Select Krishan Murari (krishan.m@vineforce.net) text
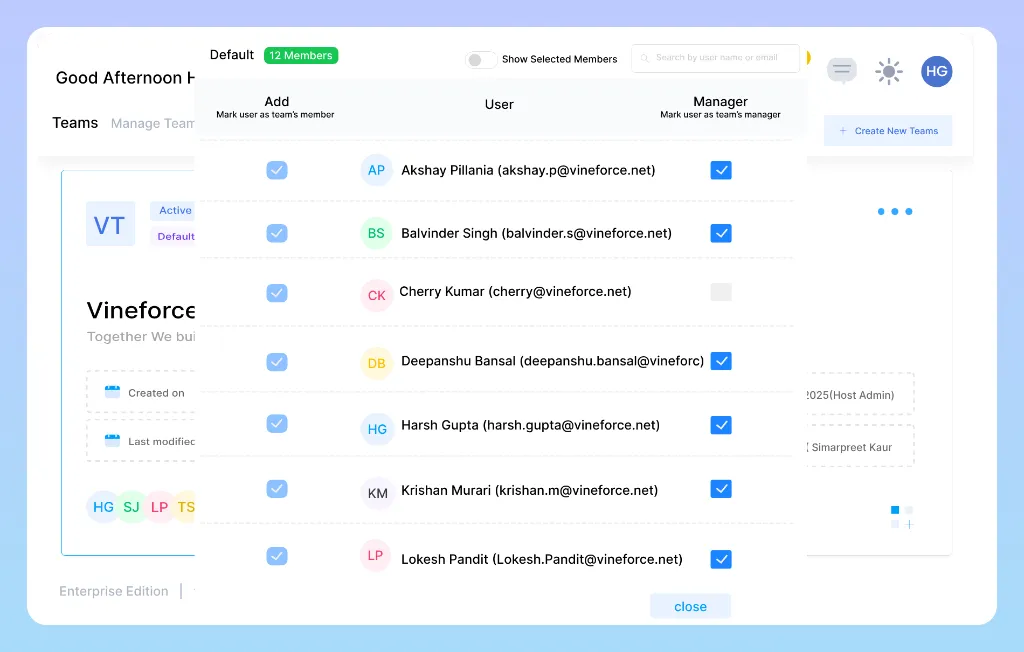This screenshot has width=1024, height=652. click(530, 491)
